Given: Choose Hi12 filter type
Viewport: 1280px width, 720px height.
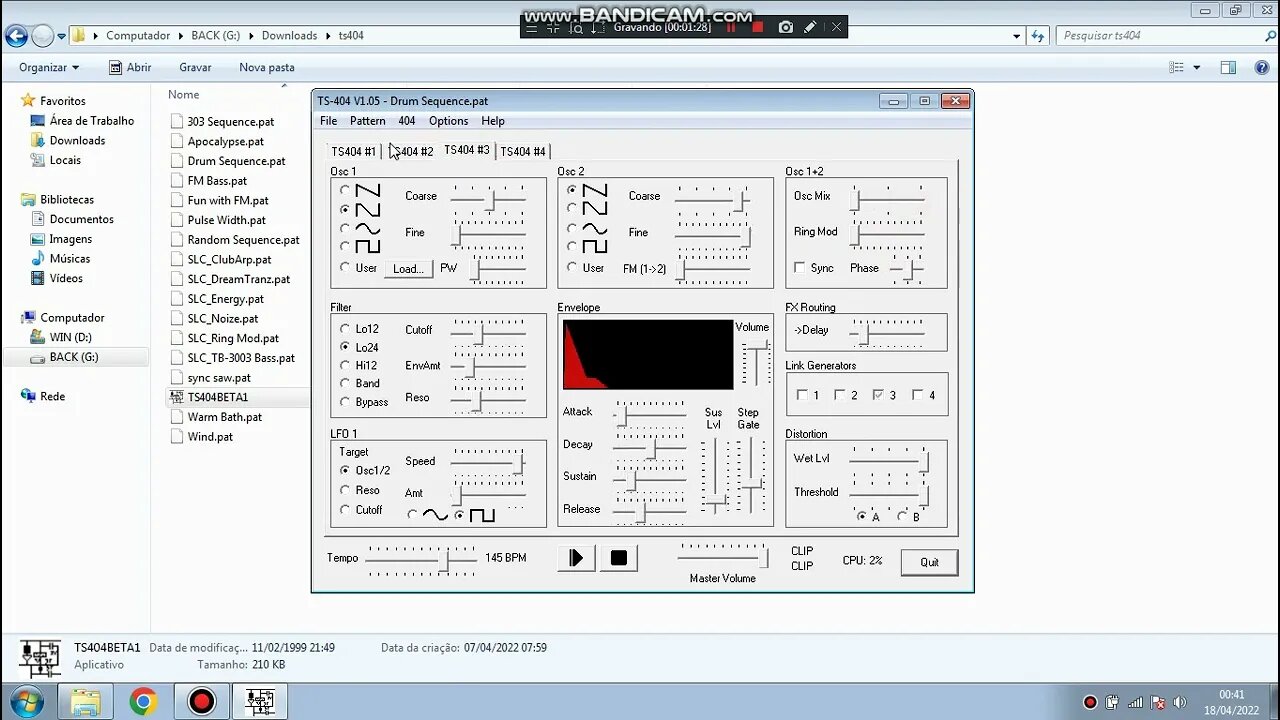Looking at the screenshot, I should pyautogui.click(x=345, y=365).
